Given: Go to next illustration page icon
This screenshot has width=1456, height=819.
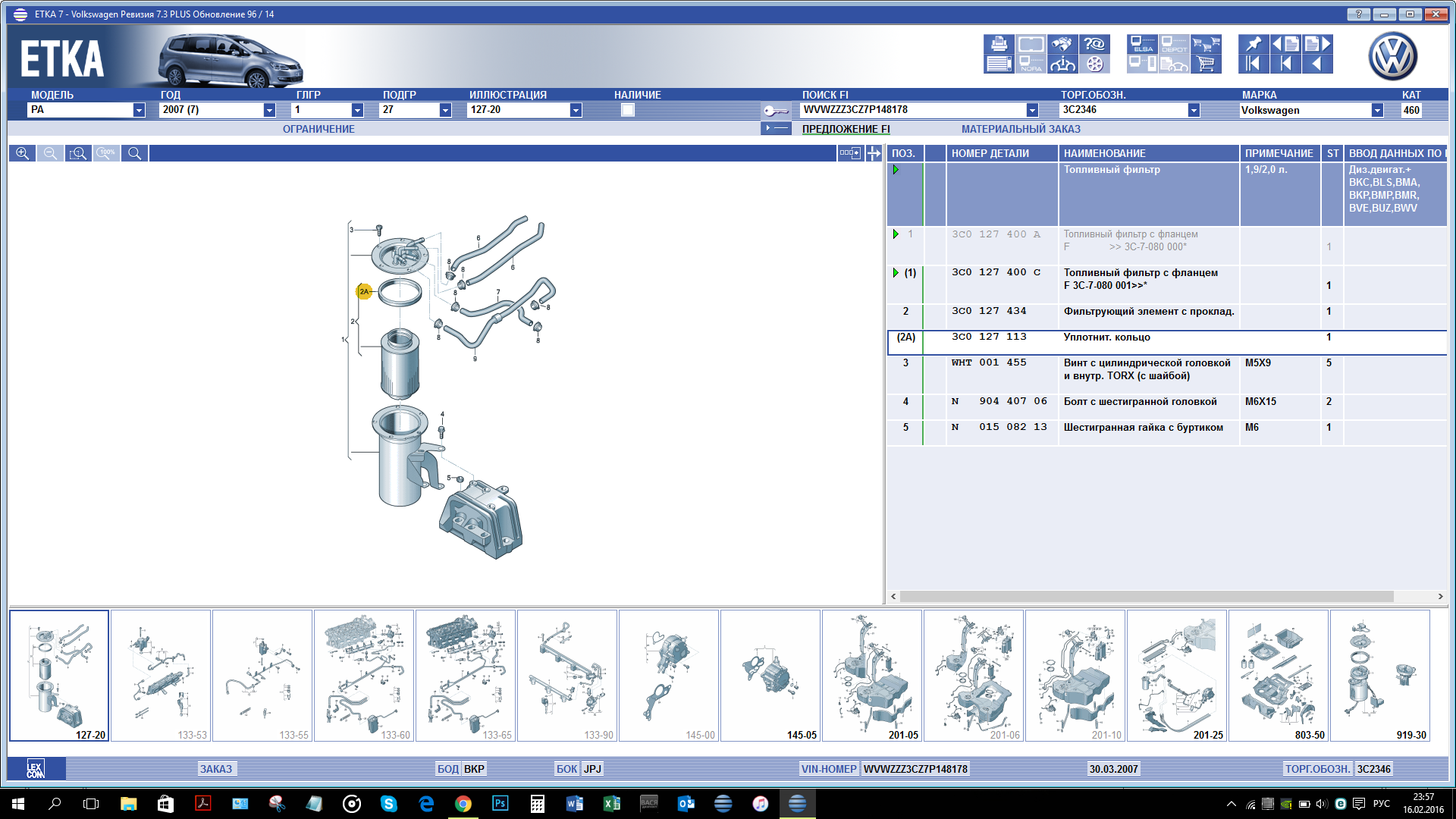Looking at the screenshot, I should (1318, 45).
